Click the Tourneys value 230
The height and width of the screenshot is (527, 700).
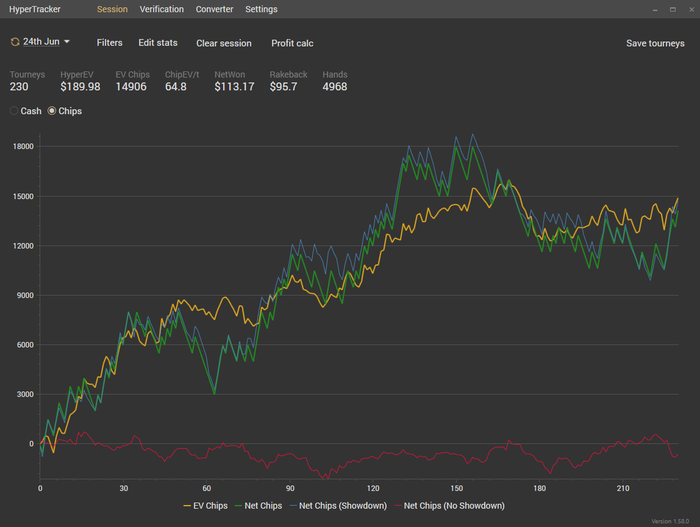(x=19, y=87)
